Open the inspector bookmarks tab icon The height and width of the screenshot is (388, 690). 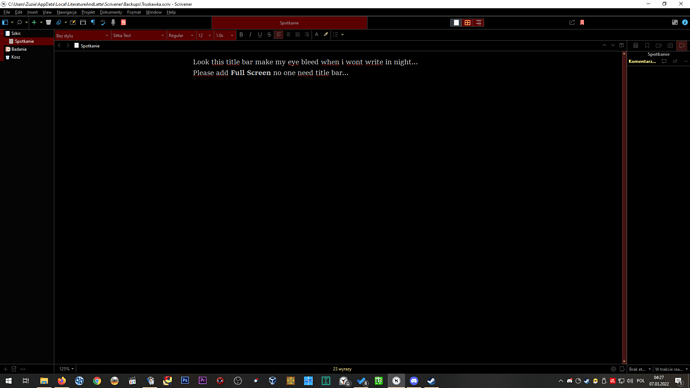pyautogui.click(x=647, y=46)
